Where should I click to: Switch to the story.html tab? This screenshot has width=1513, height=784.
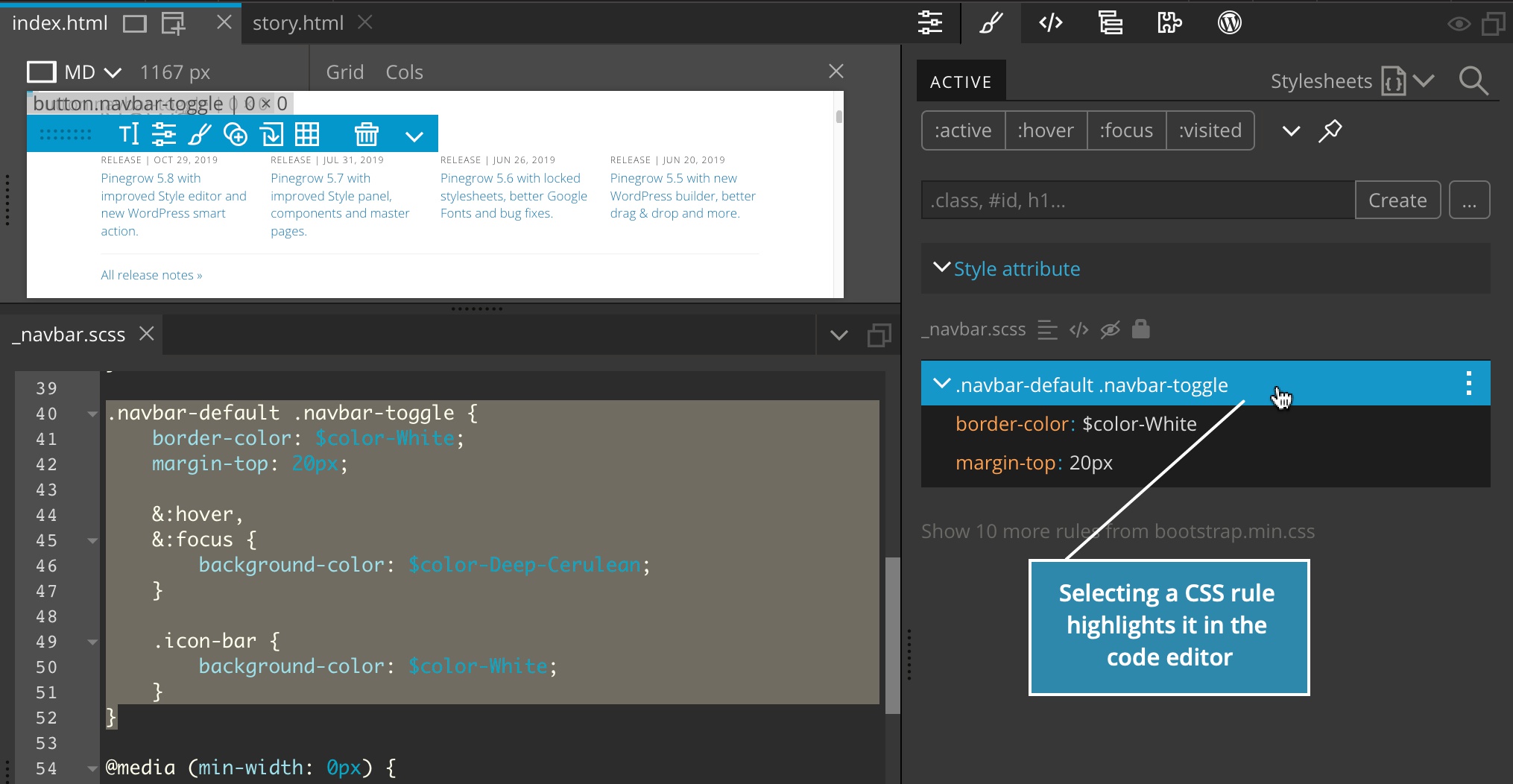click(x=297, y=23)
